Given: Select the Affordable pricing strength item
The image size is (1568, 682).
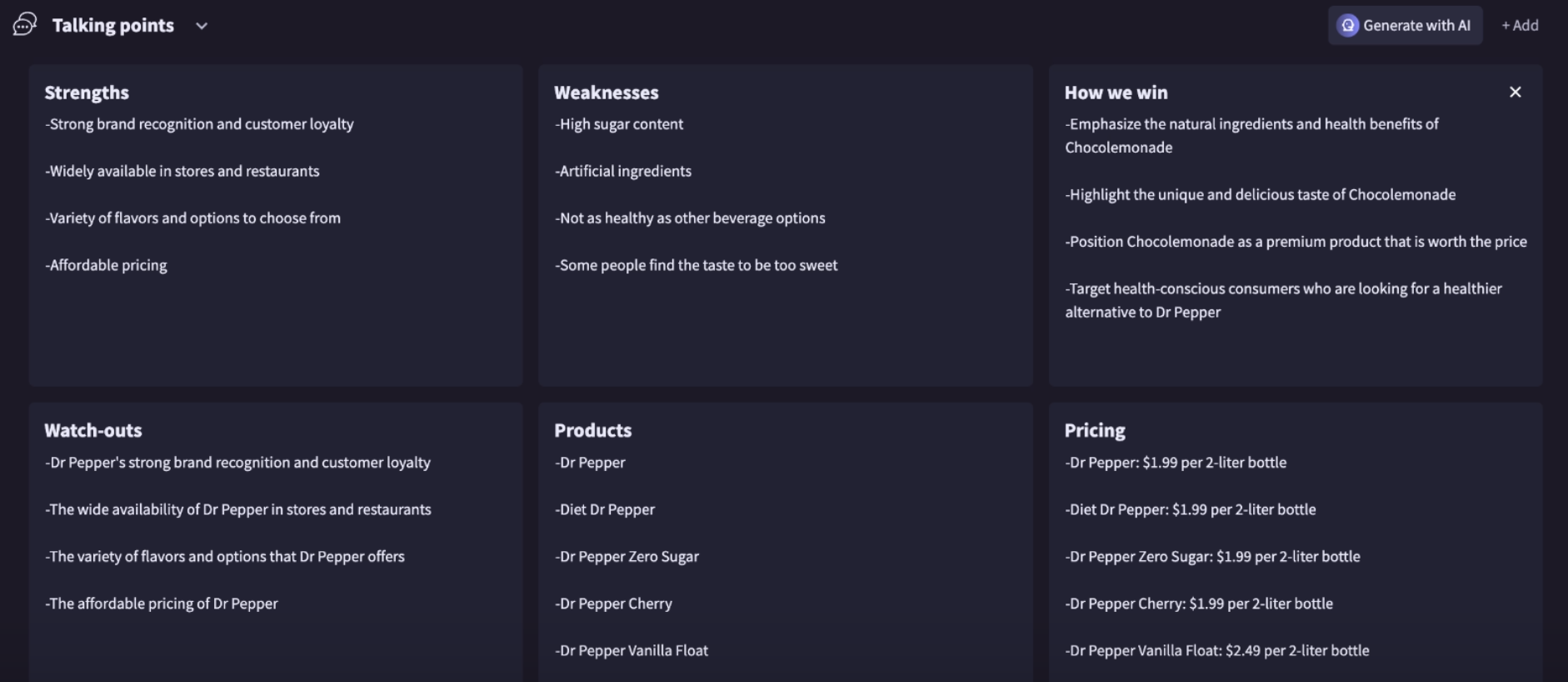Looking at the screenshot, I should (x=105, y=265).
